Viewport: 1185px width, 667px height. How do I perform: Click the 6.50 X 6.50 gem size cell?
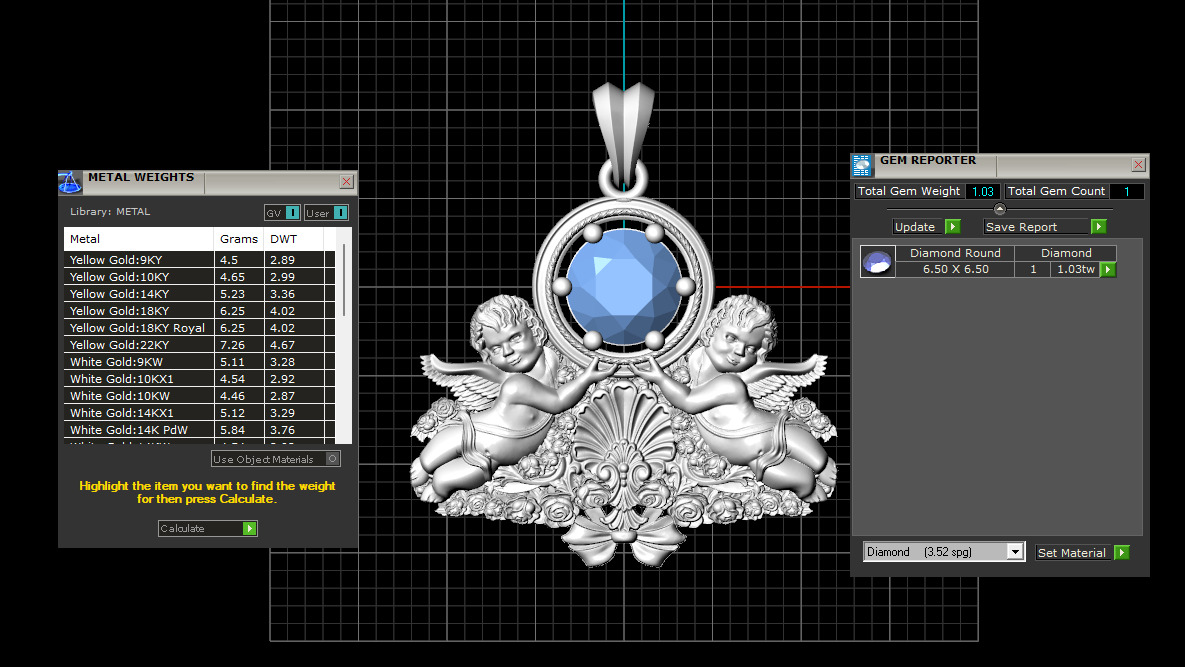tap(955, 270)
